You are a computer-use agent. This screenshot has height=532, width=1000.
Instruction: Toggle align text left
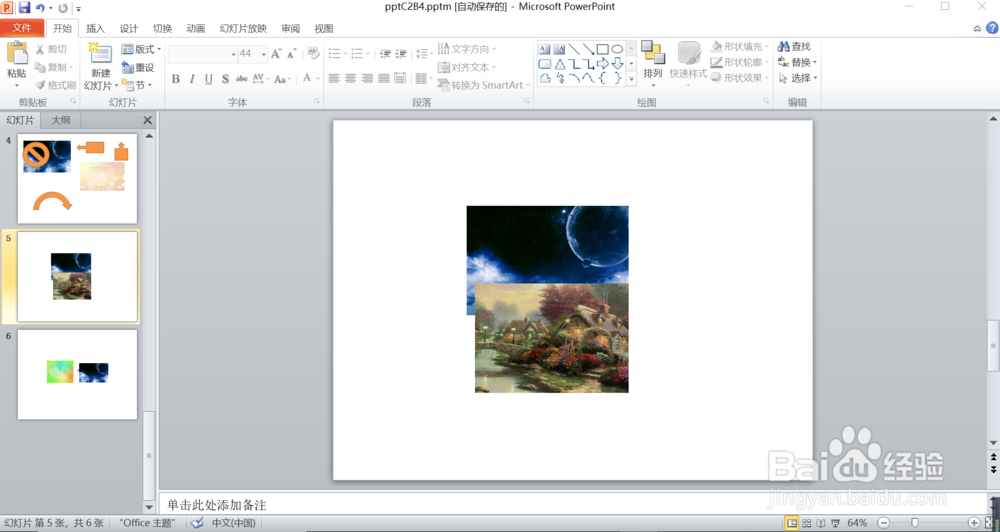click(x=334, y=78)
